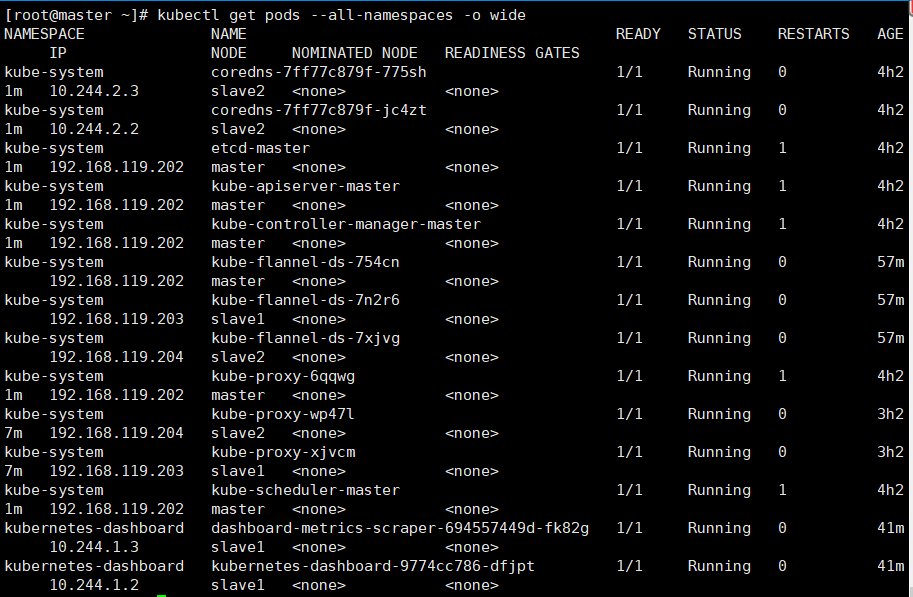The width and height of the screenshot is (913, 597).
Task: Click the RESTARTS column header
Action: [x=813, y=34]
